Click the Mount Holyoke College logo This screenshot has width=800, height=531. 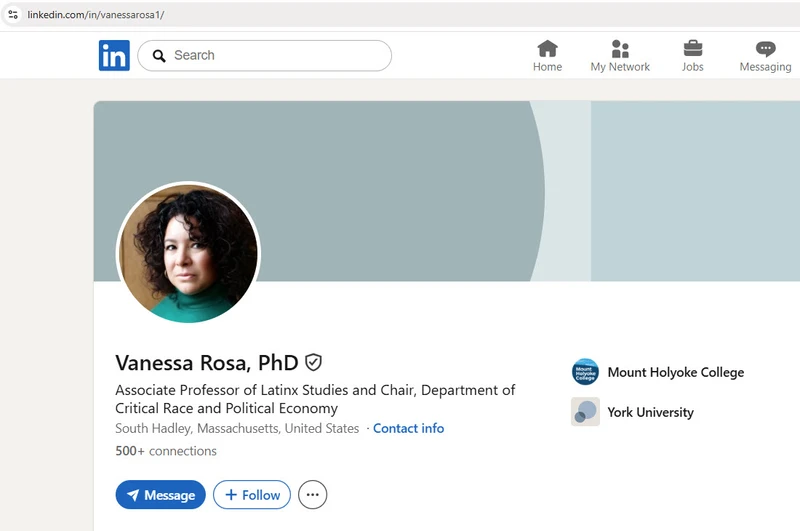(585, 371)
